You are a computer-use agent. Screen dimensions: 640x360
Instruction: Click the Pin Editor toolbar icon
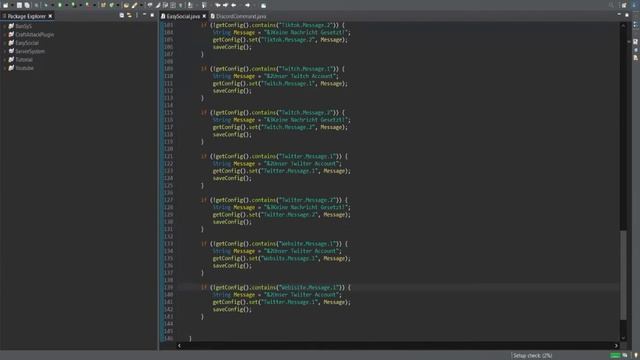coord(263,5)
